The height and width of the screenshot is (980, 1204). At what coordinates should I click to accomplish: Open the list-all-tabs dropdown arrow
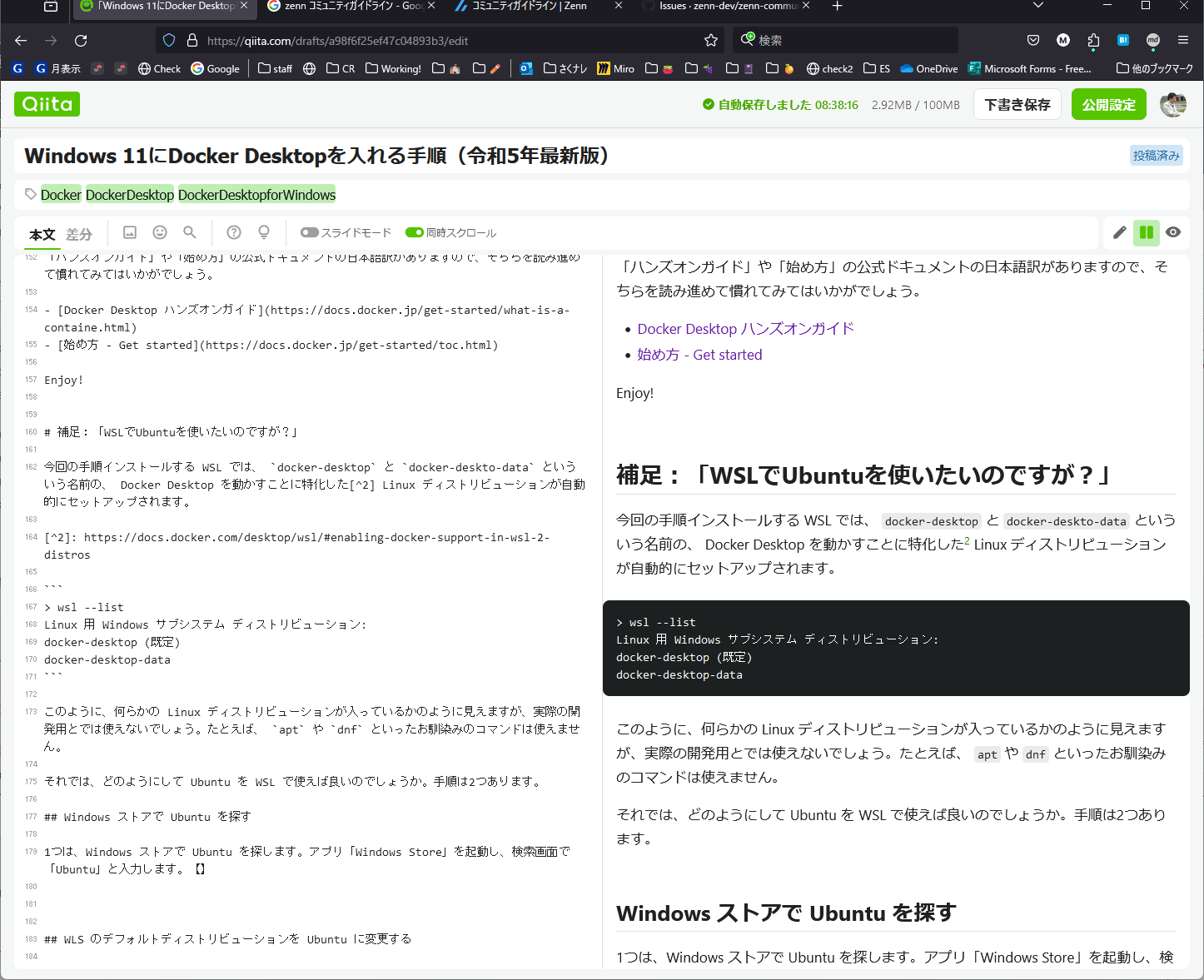1037,7
